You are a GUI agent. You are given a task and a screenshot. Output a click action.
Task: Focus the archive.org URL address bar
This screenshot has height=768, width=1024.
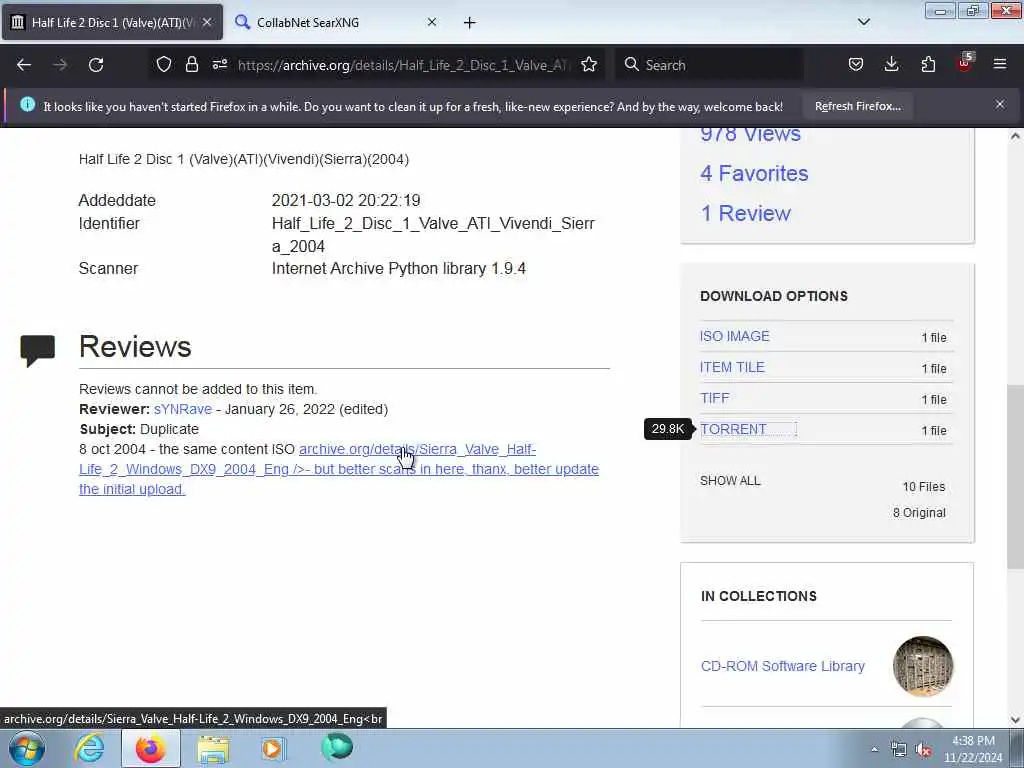click(403, 65)
